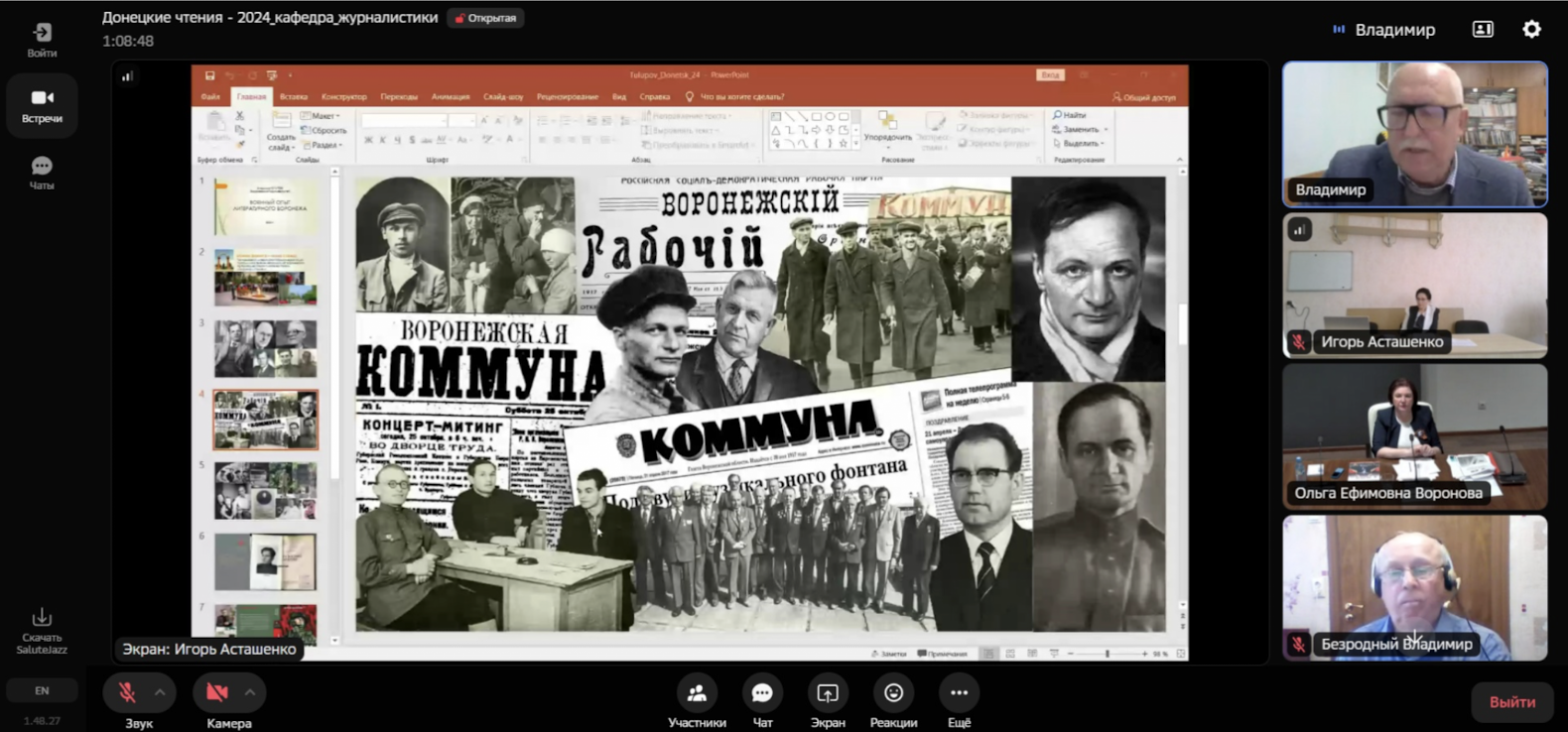This screenshot has width=1568, height=732.
Task: Download SaluteJazz app from sidebar
Action: click(42, 632)
